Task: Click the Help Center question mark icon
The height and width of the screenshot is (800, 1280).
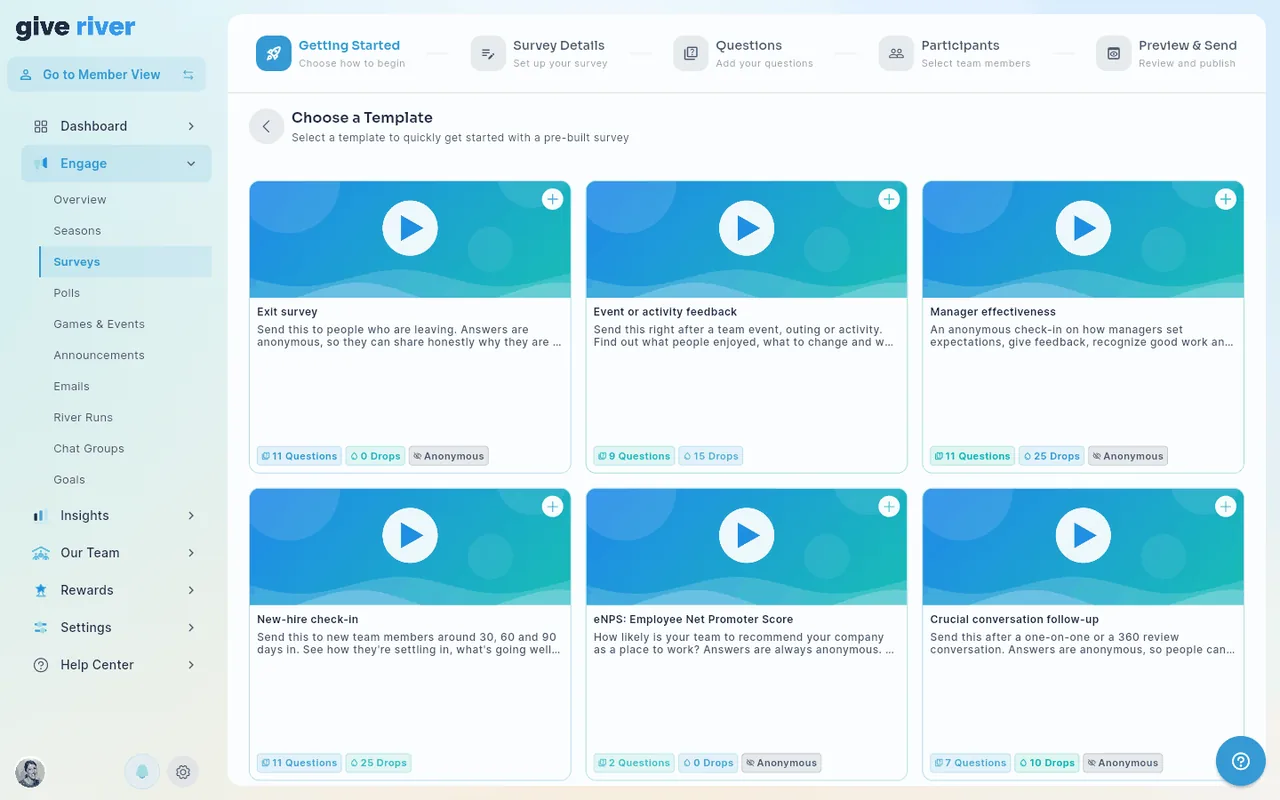Action: click(41, 665)
